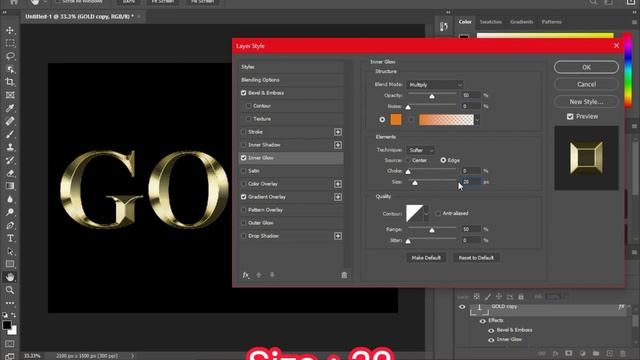Select the Lasso tool
The height and width of the screenshot is (360, 640).
(x=10, y=56)
